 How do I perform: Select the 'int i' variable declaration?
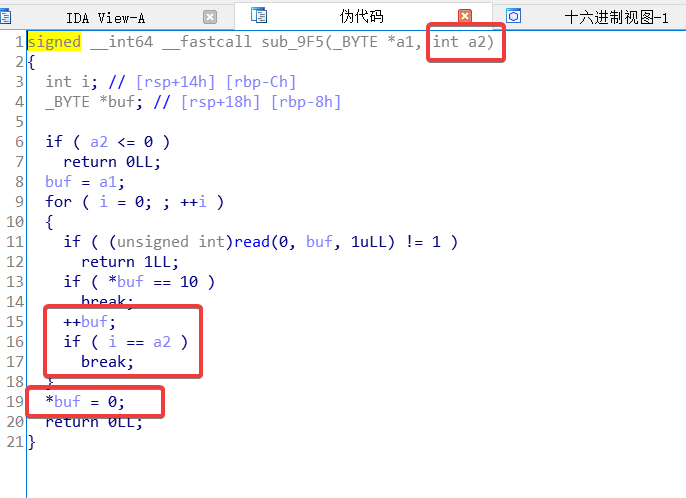pyautogui.click(x=63, y=82)
